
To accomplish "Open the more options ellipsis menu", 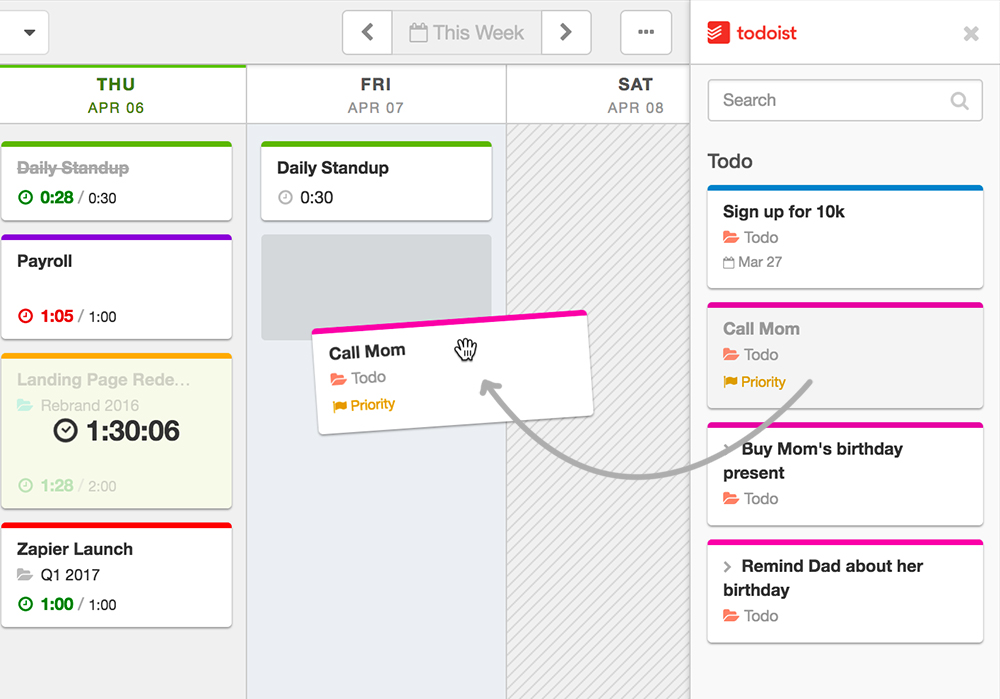I will click(x=646, y=33).
